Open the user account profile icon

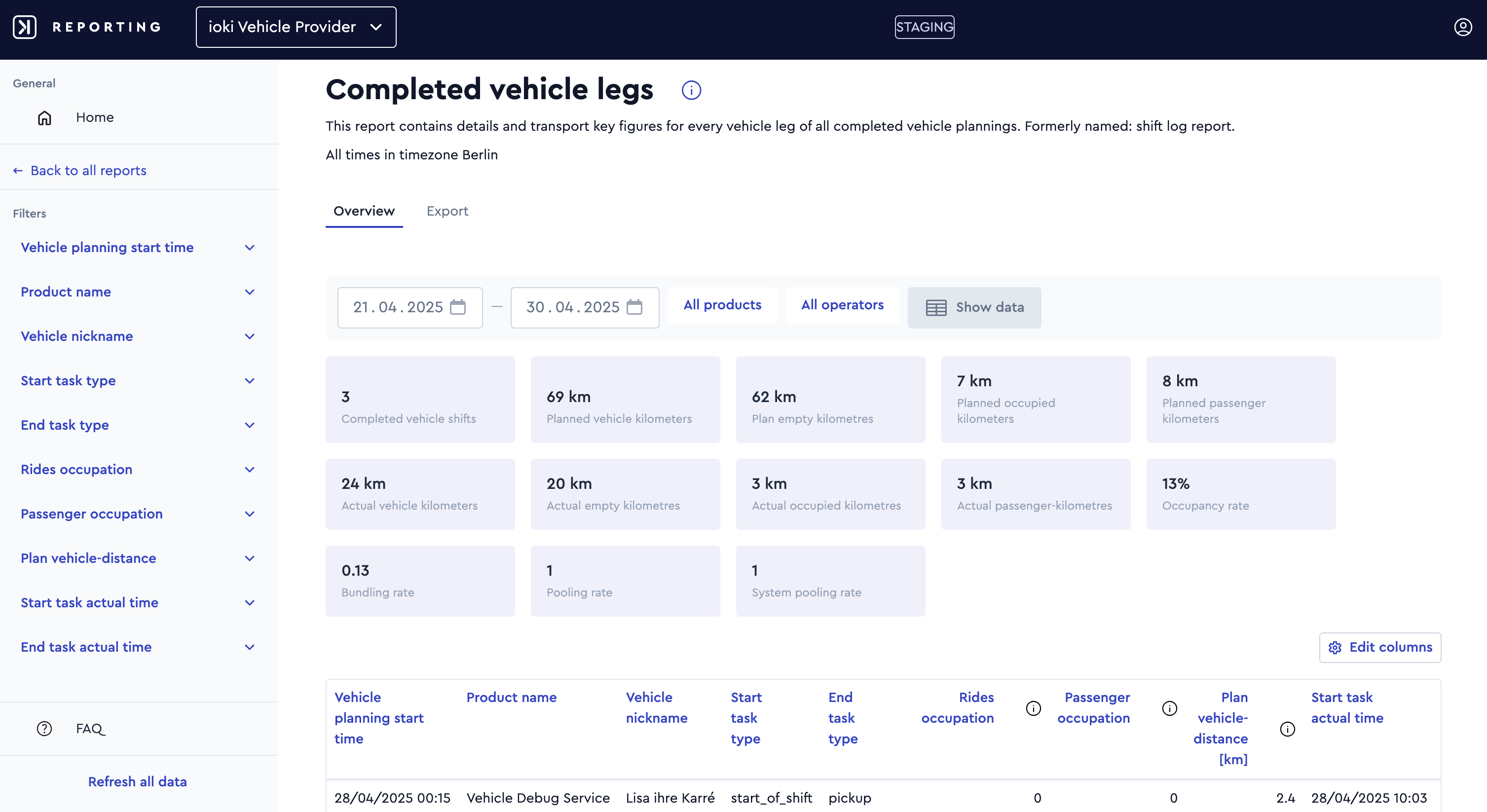pos(1463,27)
